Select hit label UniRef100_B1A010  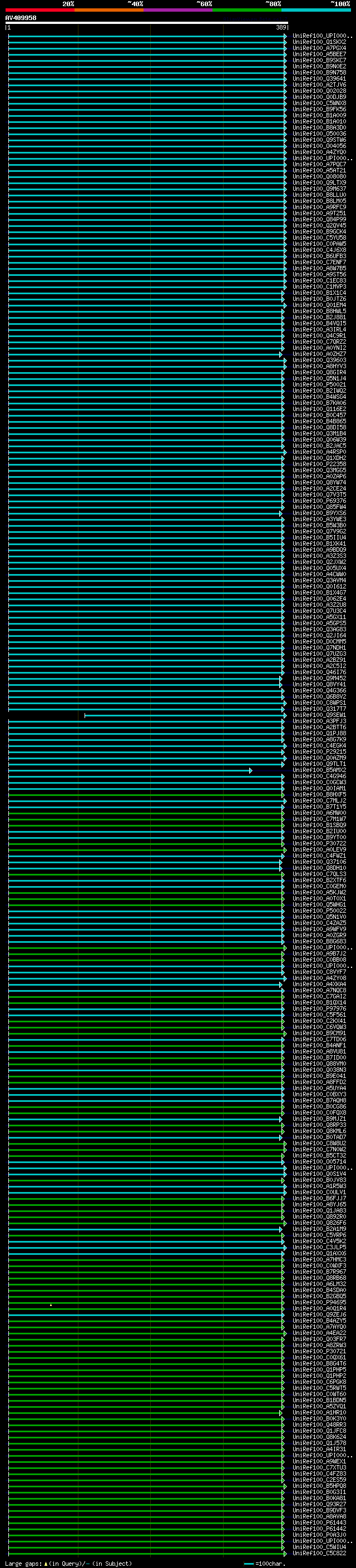319,121
